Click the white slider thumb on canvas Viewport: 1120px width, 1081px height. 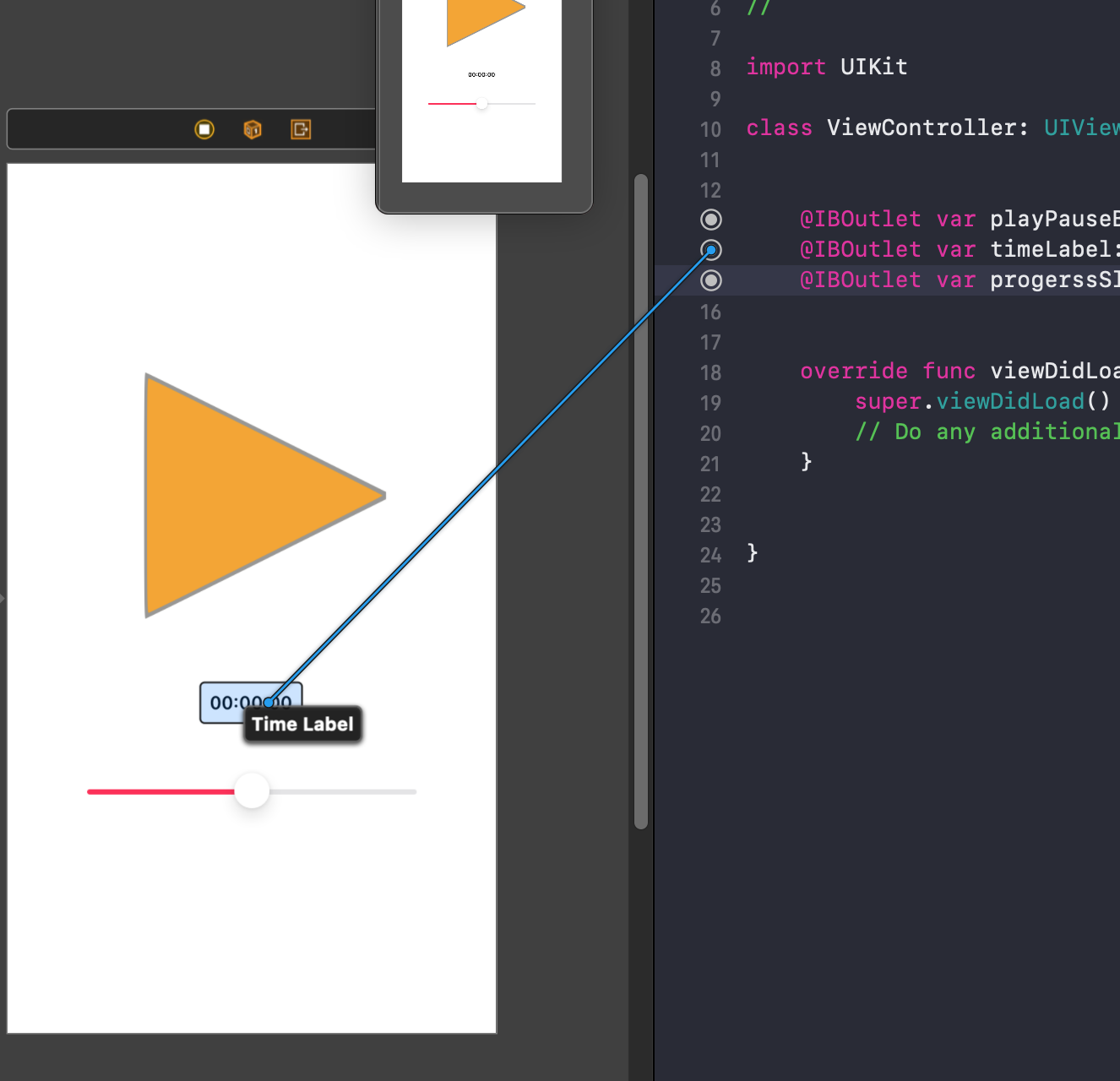click(252, 791)
